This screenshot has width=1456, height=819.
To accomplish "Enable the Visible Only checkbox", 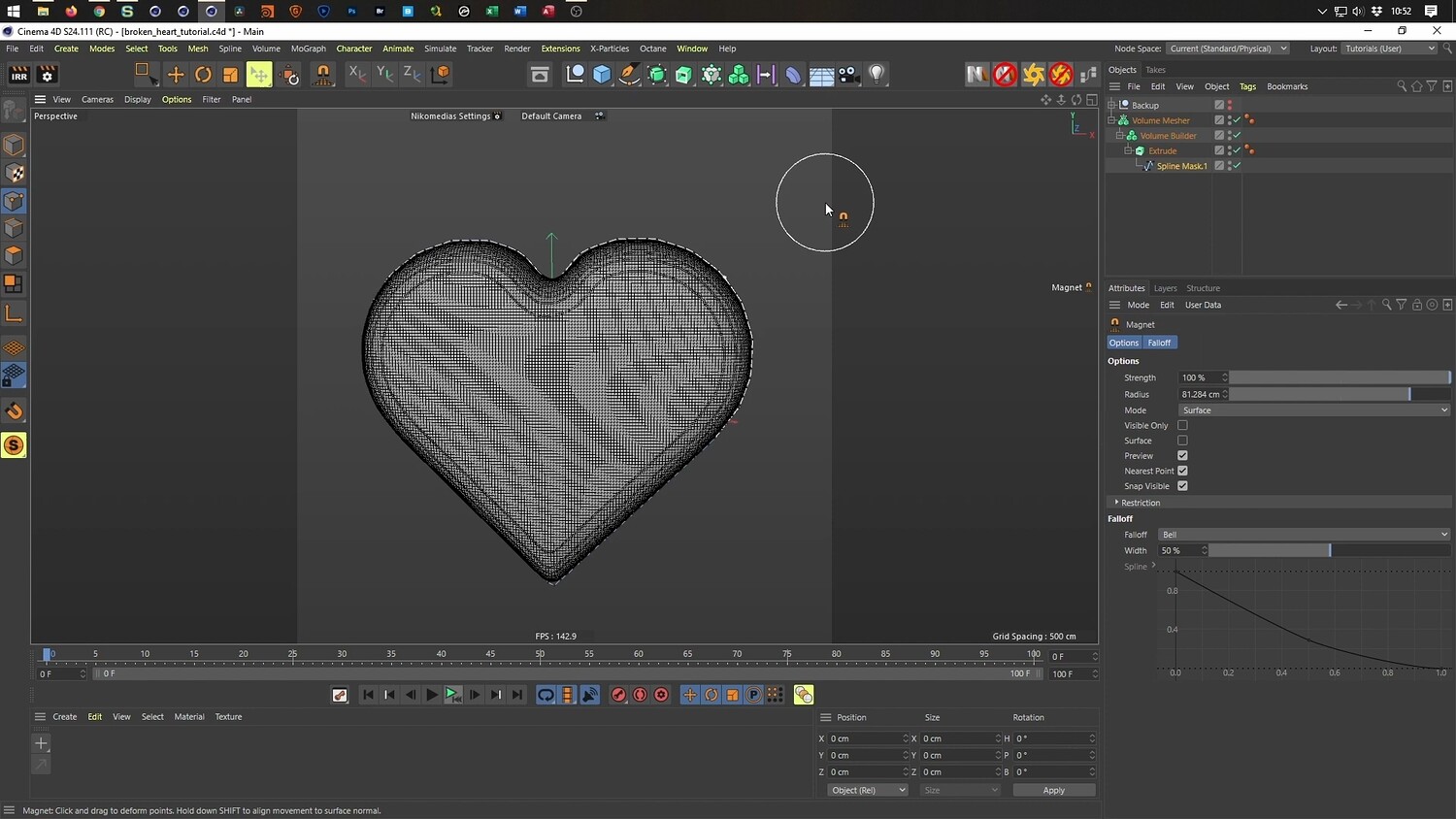I will (1182, 425).
